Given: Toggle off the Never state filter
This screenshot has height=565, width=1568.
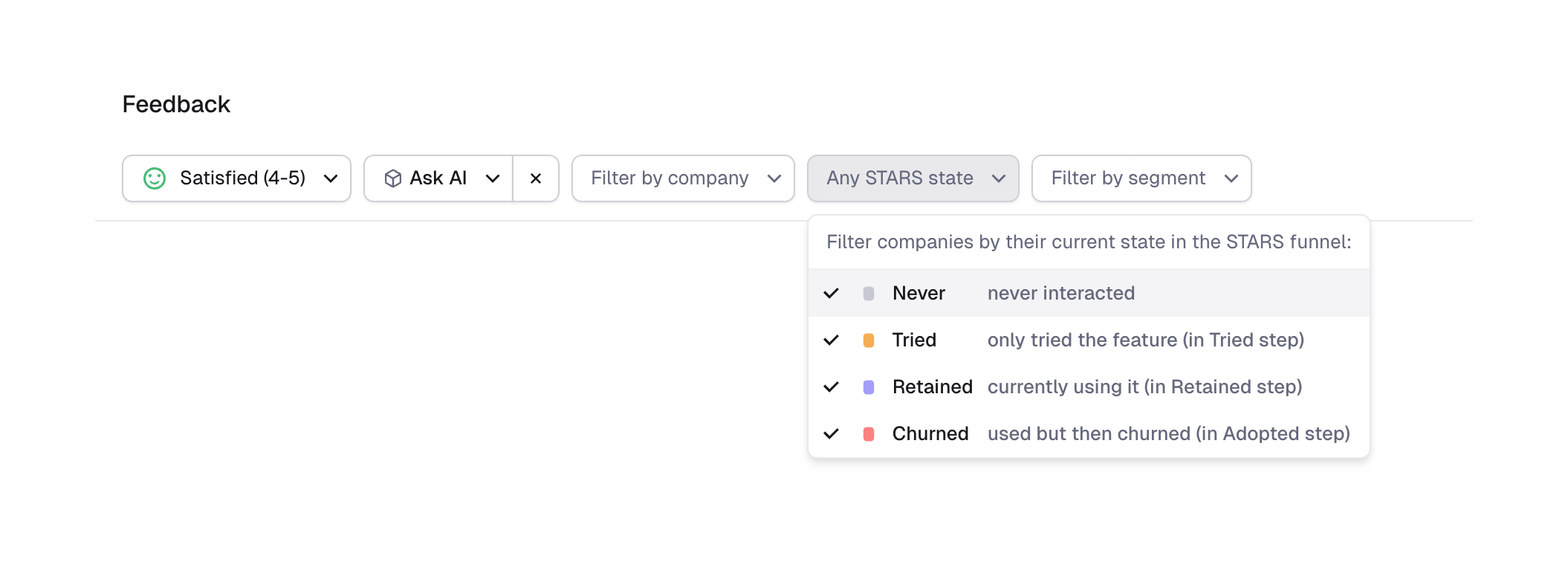Looking at the screenshot, I should 919,293.
